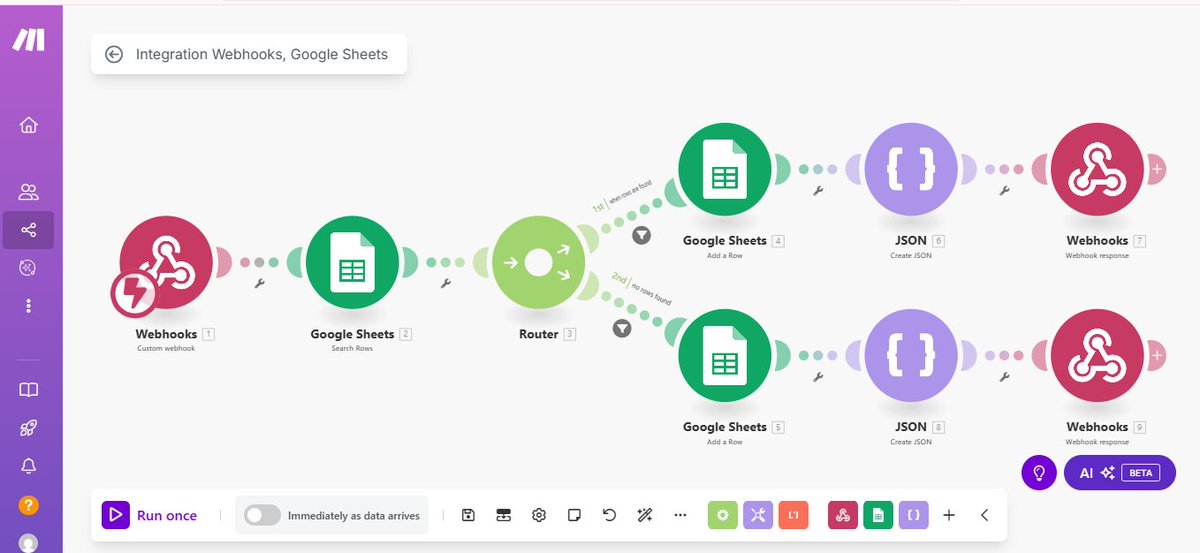Add a module after Webhooks 7 with plus
Viewport: 1200px width, 553px height.
click(1157, 170)
